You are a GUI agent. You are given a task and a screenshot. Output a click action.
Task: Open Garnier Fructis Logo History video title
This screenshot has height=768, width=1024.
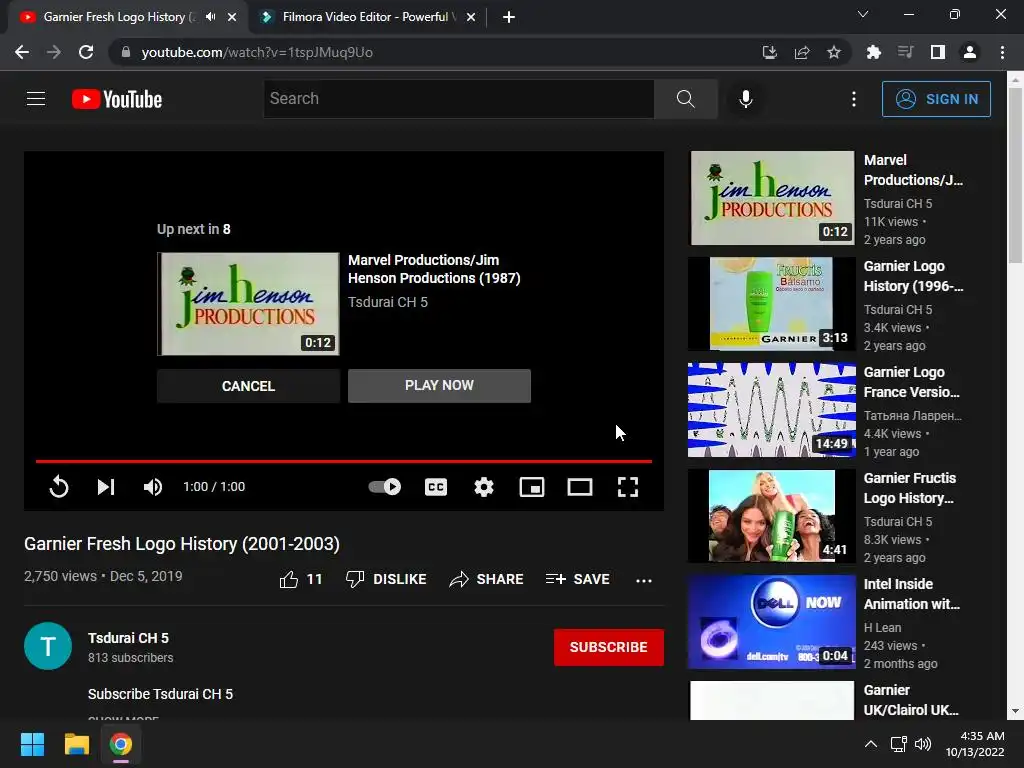[910, 488]
